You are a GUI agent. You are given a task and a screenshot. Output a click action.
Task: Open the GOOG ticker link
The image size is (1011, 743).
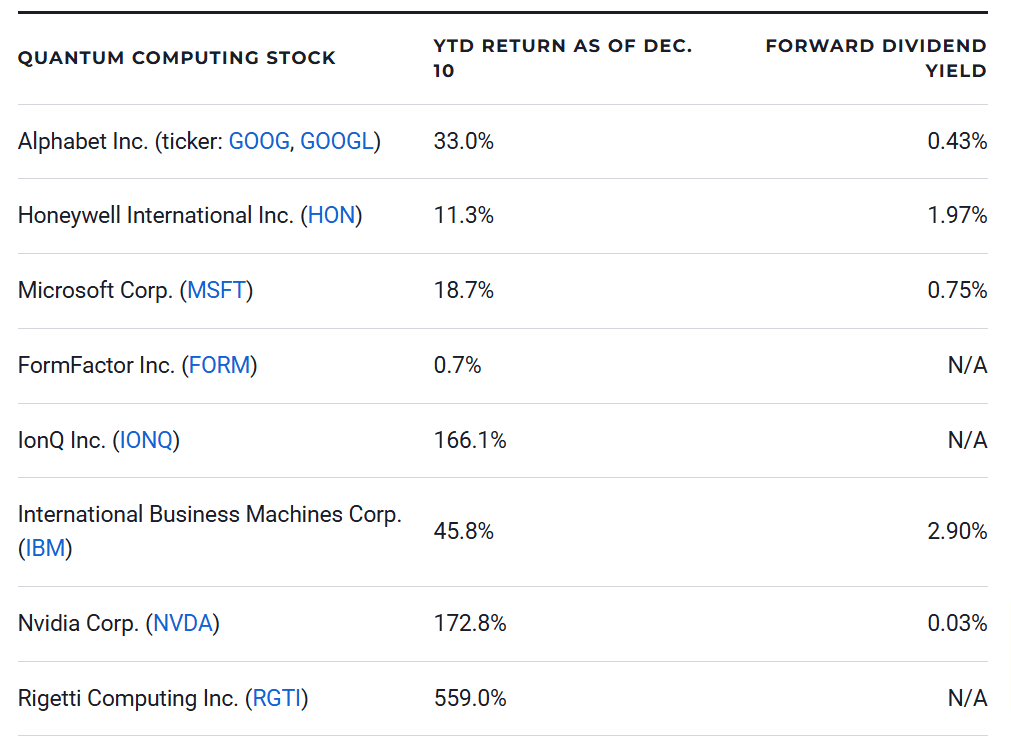coord(258,142)
